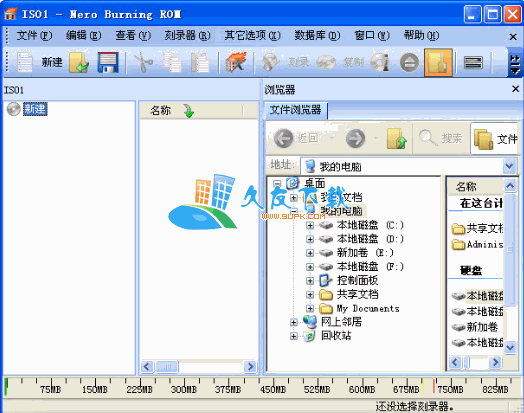Viewport: 524px width, 413px height.
Task: Open the 数据库(D) menu
Action: coord(317,35)
